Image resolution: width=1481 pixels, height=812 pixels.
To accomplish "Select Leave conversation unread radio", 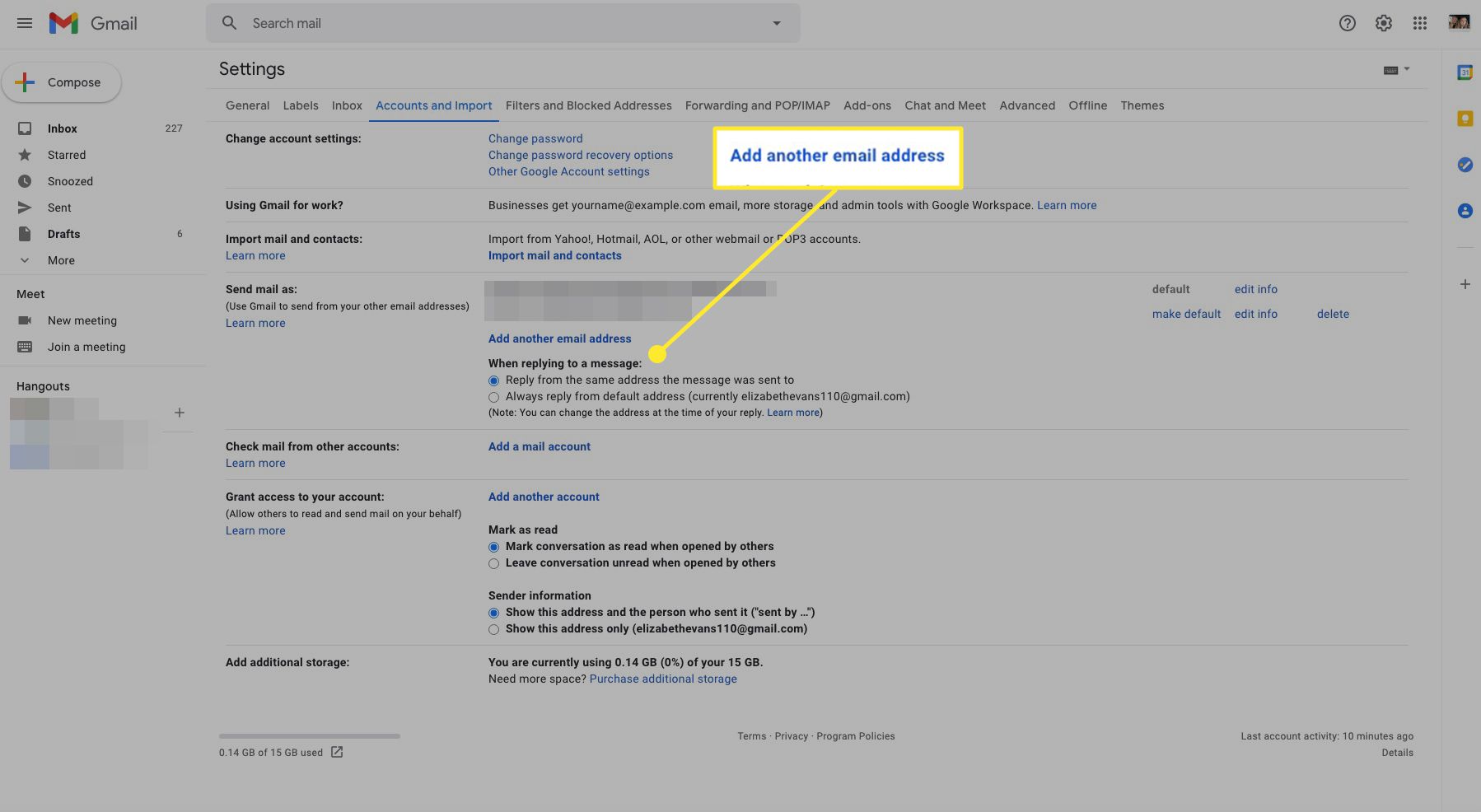I will 493,563.
